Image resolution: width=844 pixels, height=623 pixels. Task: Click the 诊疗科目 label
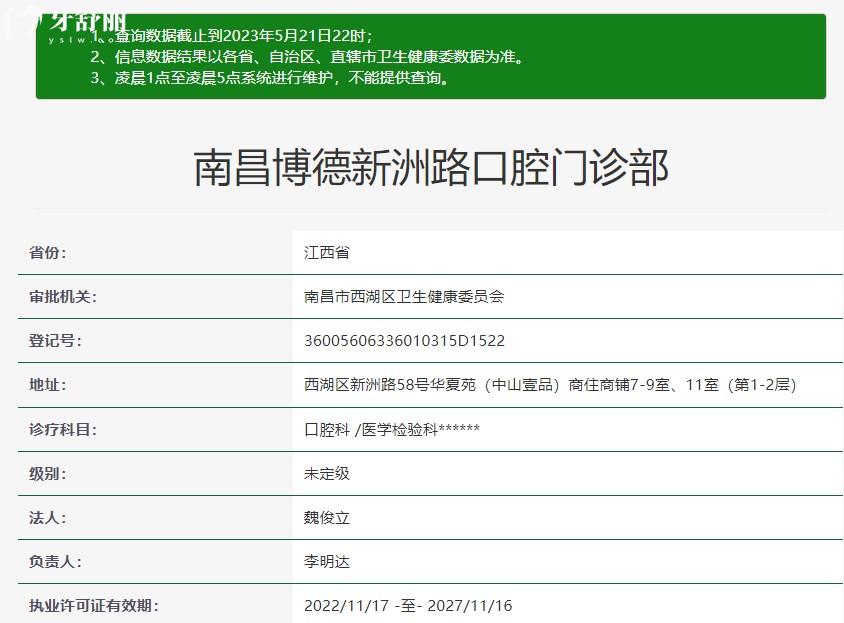(x=63, y=430)
